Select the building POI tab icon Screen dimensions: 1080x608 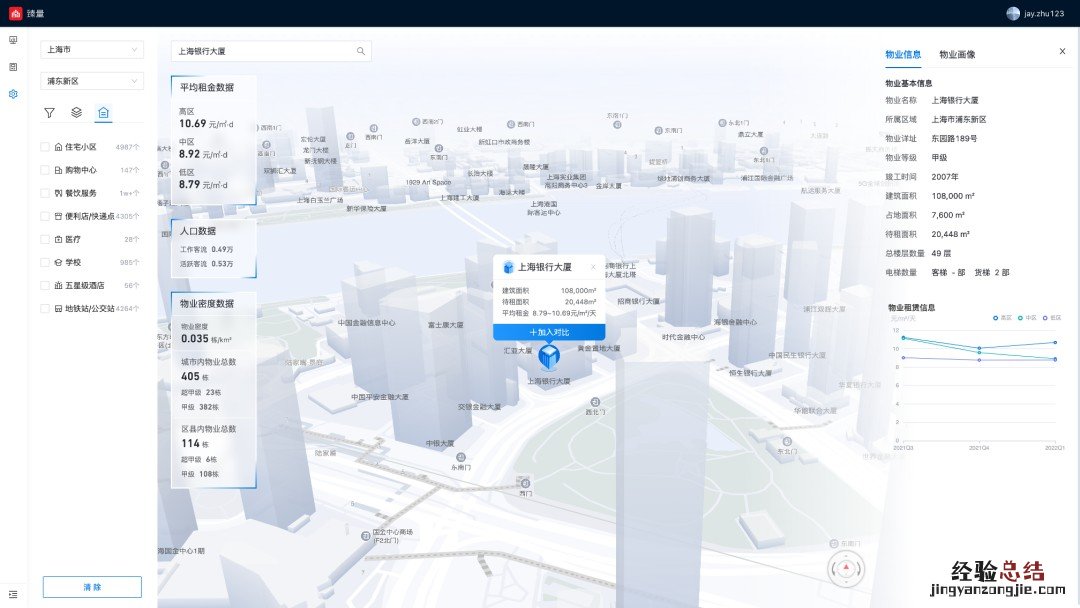pyautogui.click(x=103, y=112)
